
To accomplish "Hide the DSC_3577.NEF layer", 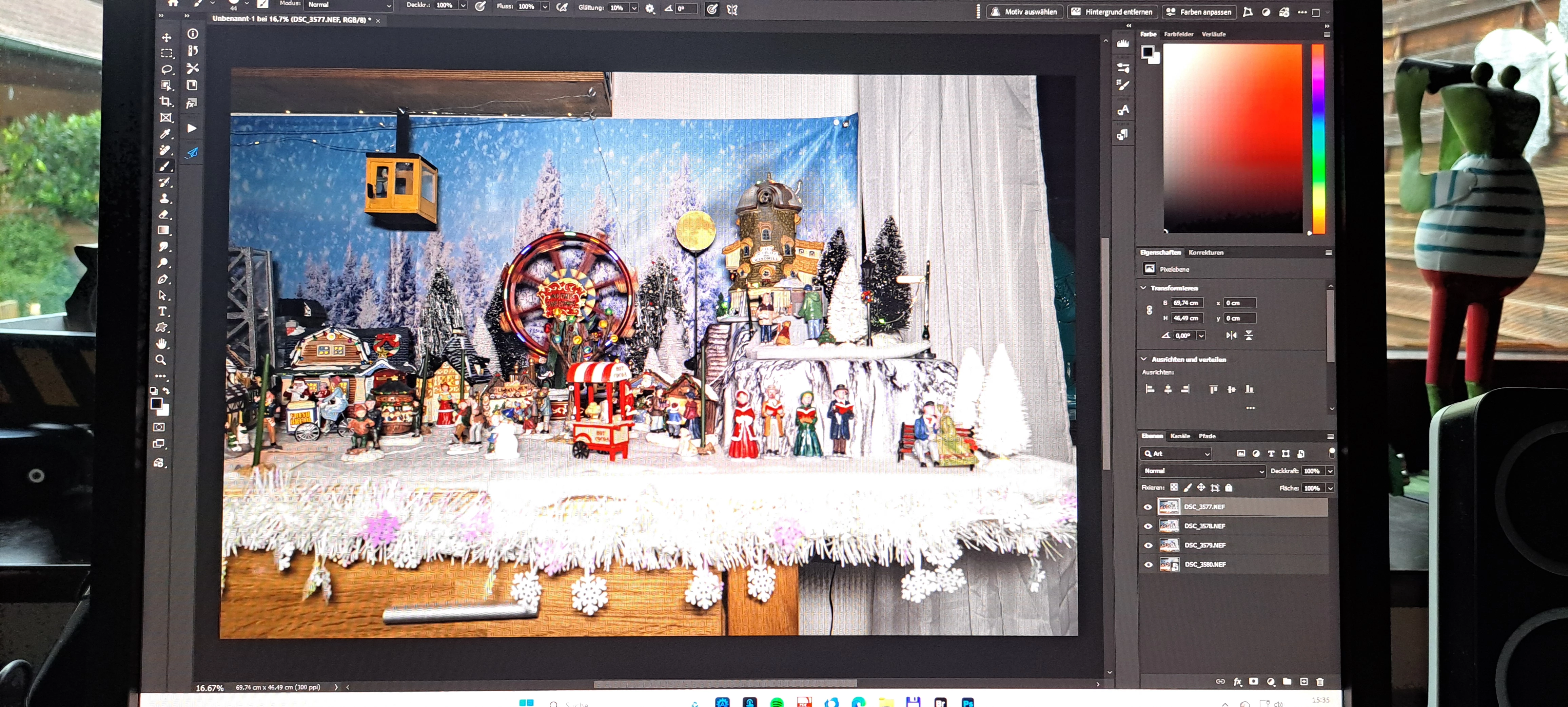I will (x=1148, y=507).
